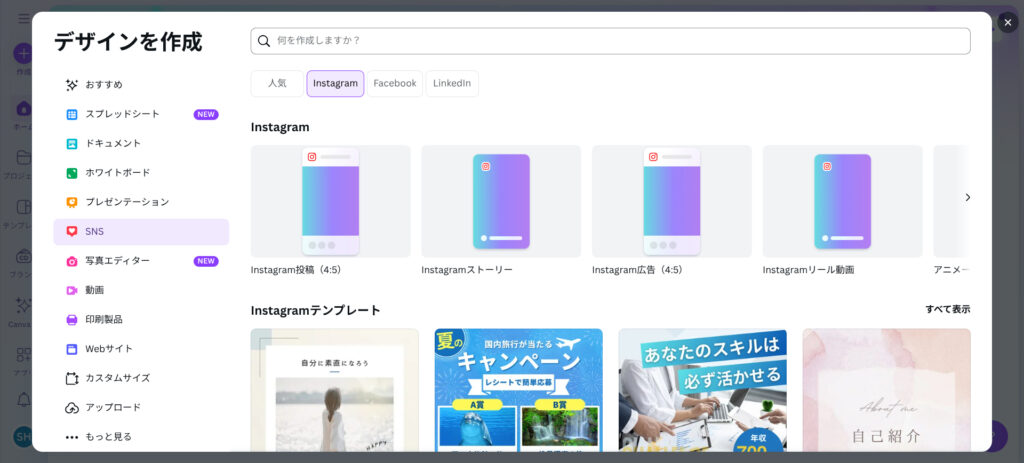Click すべて表示 link for templates
1024x463 pixels.
(948, 310)
